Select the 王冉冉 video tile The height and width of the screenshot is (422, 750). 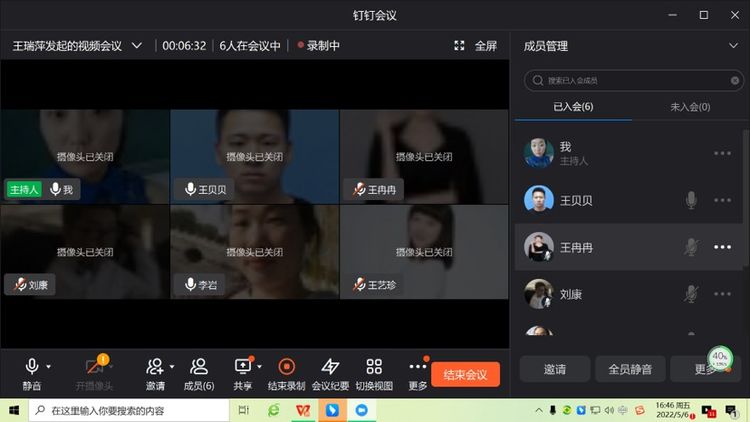click(x=424, y=156)
